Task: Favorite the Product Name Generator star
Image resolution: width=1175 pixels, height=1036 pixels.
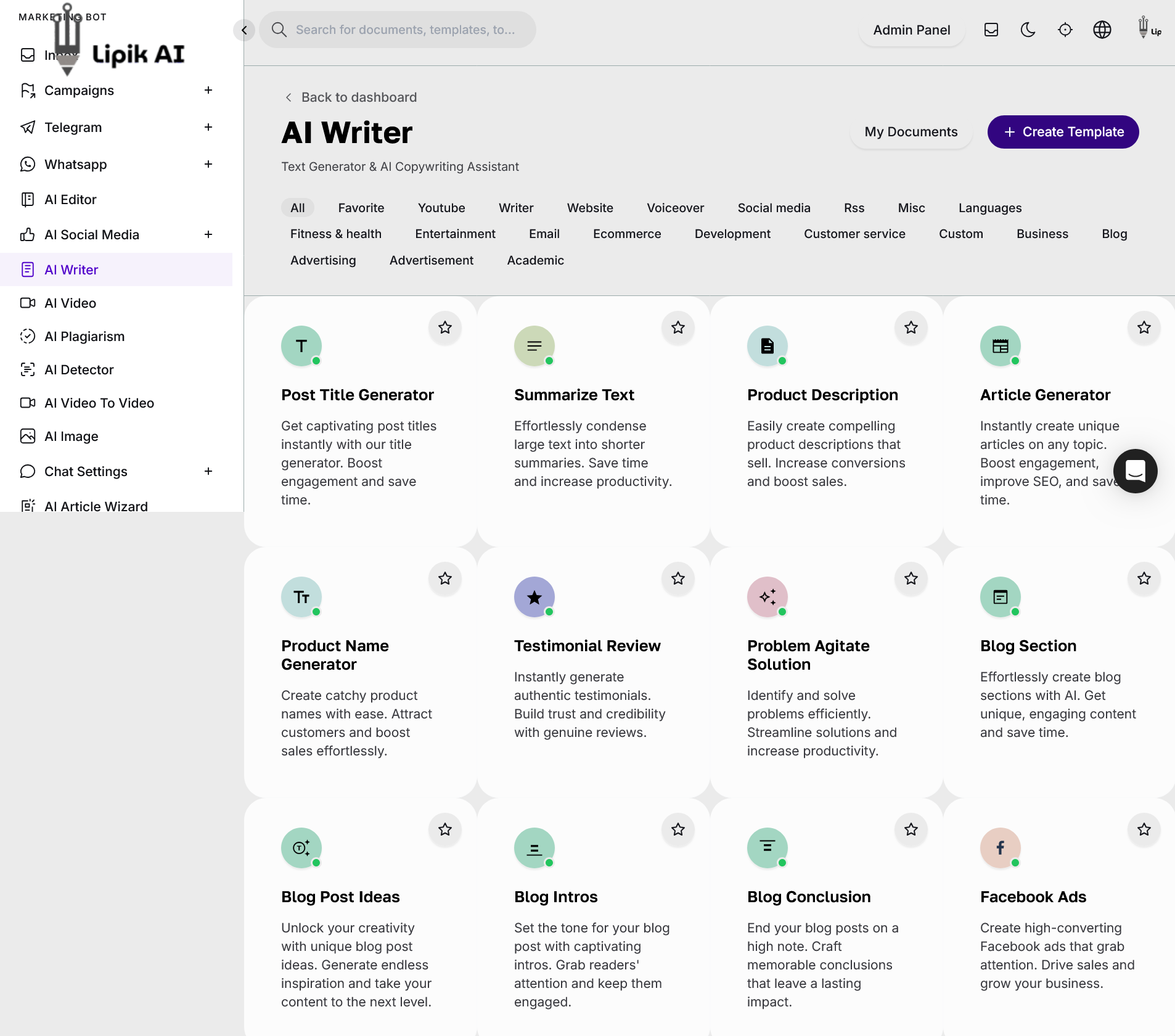Action: pyautogui.click(x=445, y=578)
